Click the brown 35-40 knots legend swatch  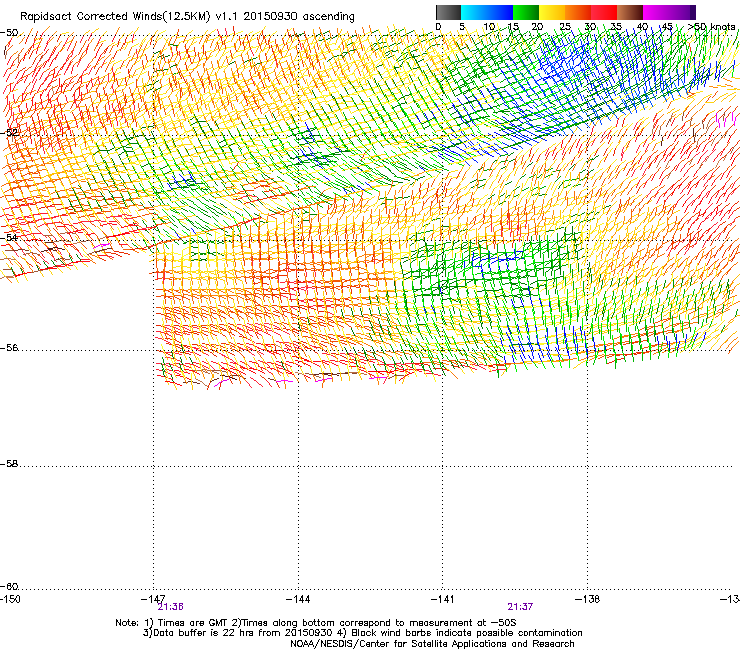click(630, 12)
